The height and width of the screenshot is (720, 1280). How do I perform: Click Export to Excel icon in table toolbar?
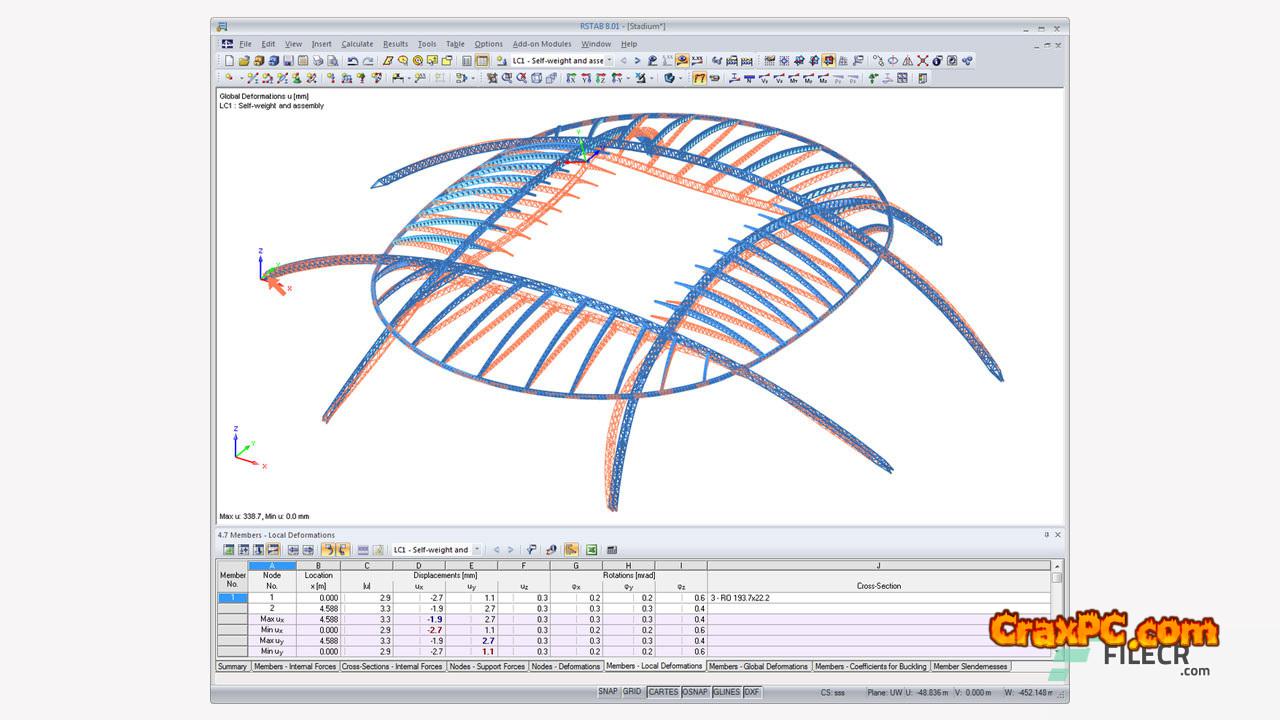coord(591,550)
